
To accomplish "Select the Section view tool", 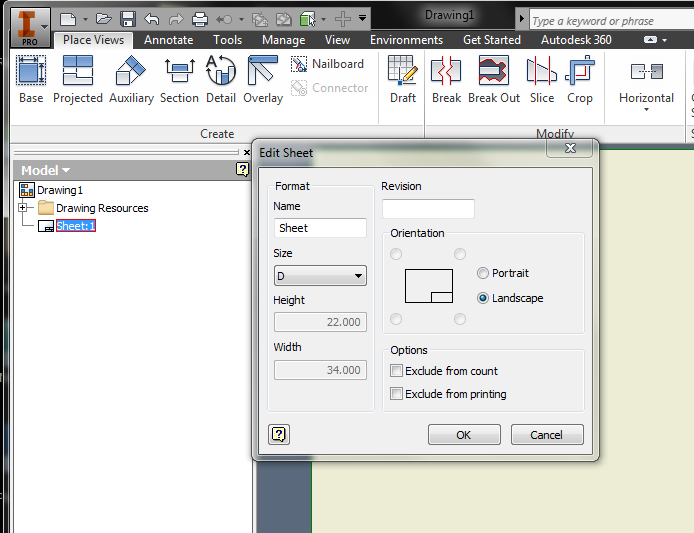I will pos(179,80).
